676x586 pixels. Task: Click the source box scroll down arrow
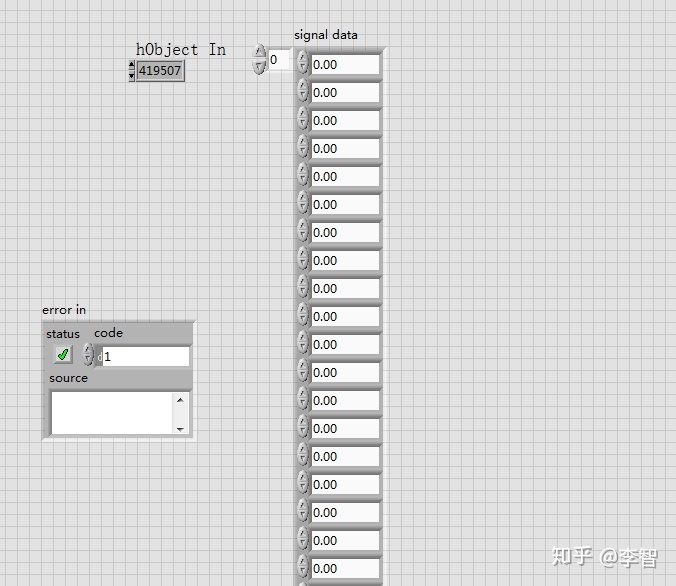[x=180, y=429]
